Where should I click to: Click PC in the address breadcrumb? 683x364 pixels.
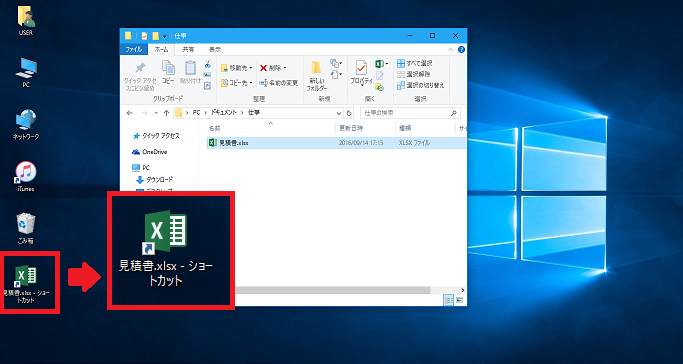[x=196, y=113]
